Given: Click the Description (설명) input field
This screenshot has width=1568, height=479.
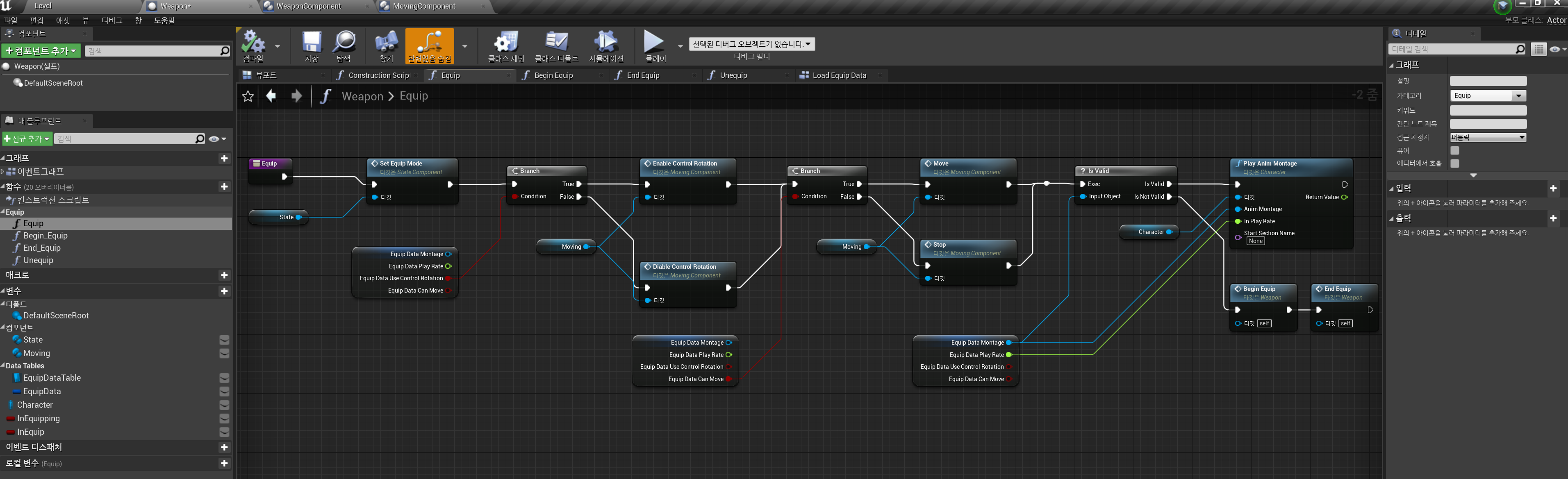Looking at the screenshot, I should 1488,81.
